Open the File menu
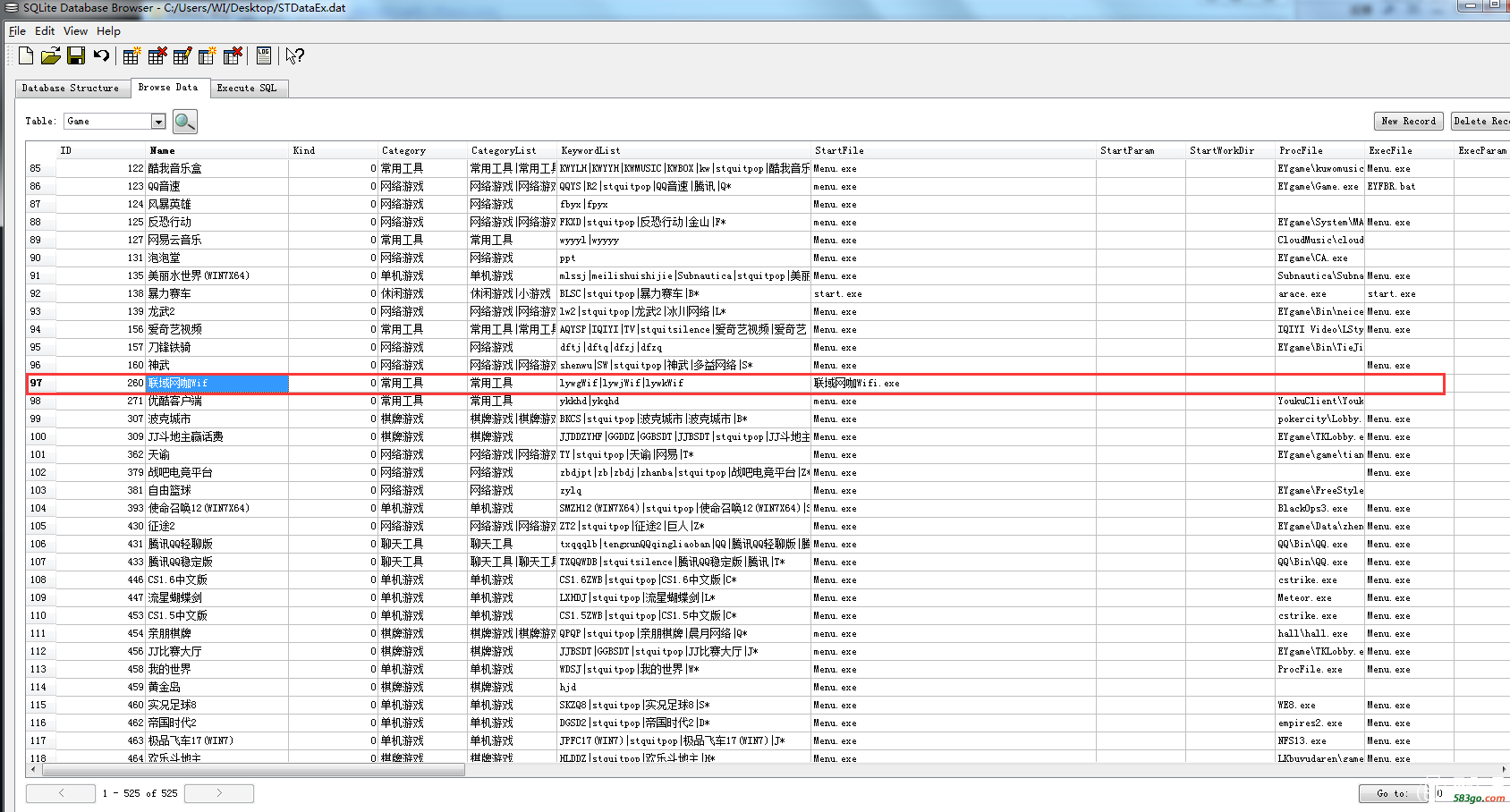 [17, 30]
